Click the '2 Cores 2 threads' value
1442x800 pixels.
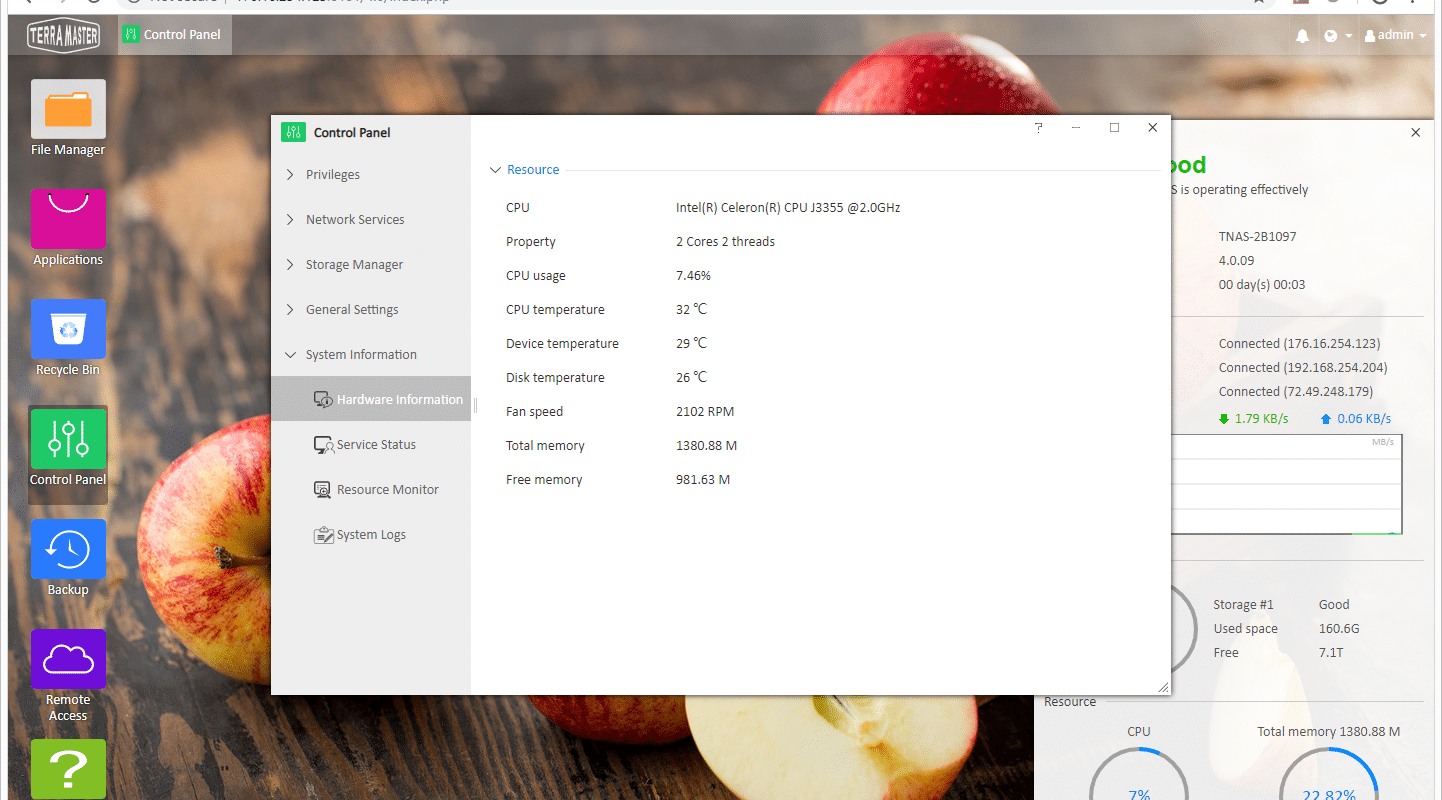[725, 242]
